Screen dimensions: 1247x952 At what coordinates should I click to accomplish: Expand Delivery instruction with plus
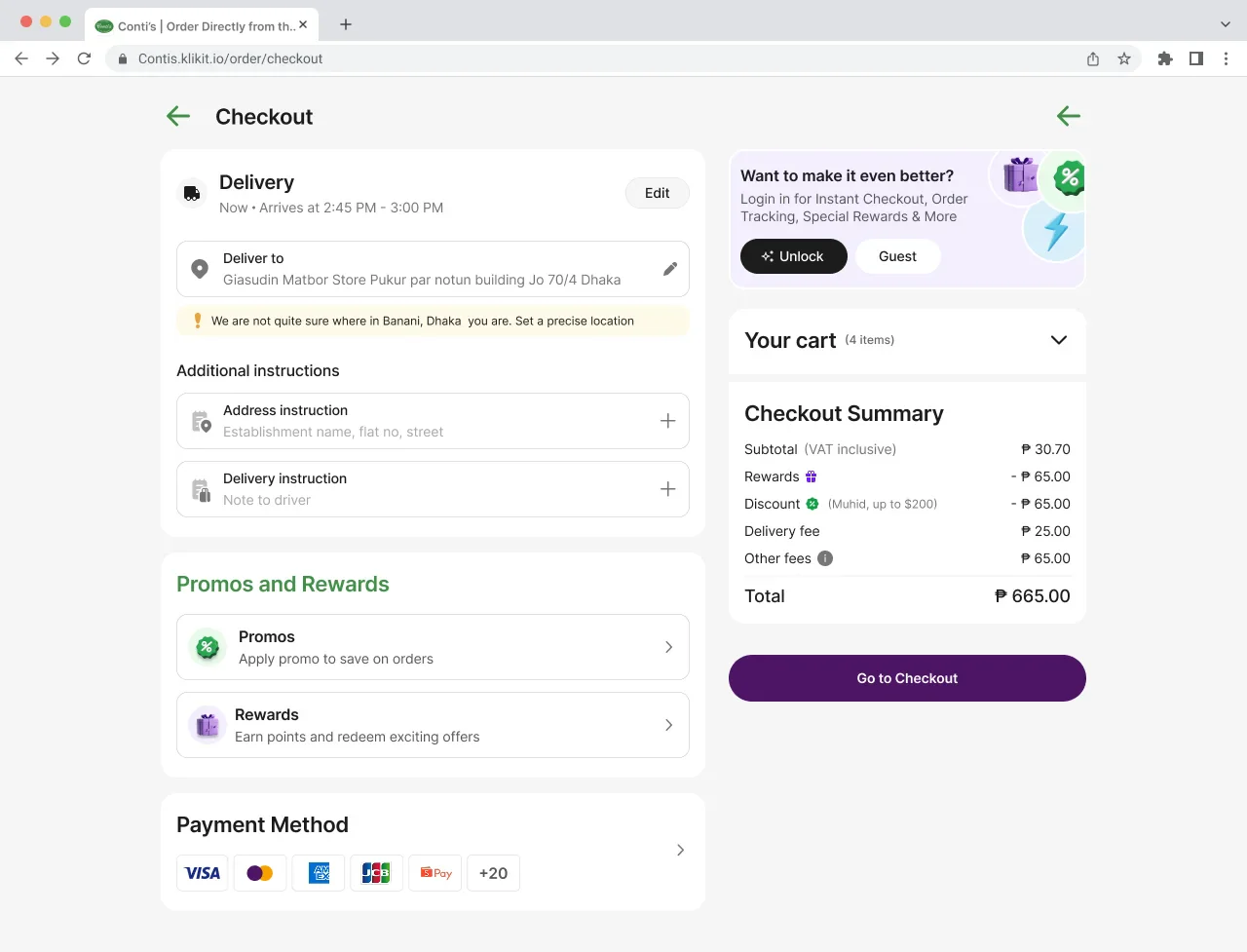pyautogui.click(x=668, y=489)
